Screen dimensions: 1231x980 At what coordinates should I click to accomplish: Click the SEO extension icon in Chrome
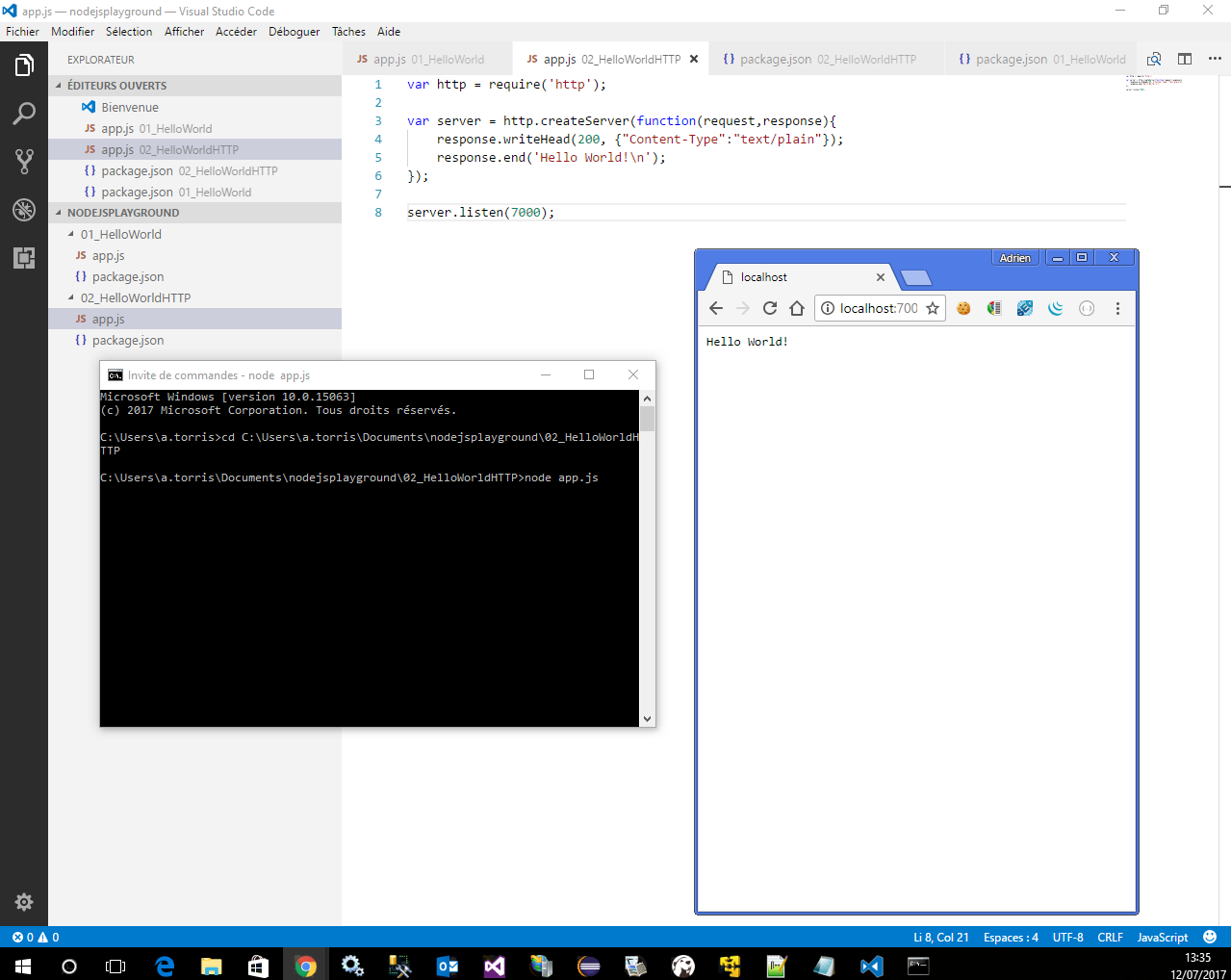pos(1024,308)
